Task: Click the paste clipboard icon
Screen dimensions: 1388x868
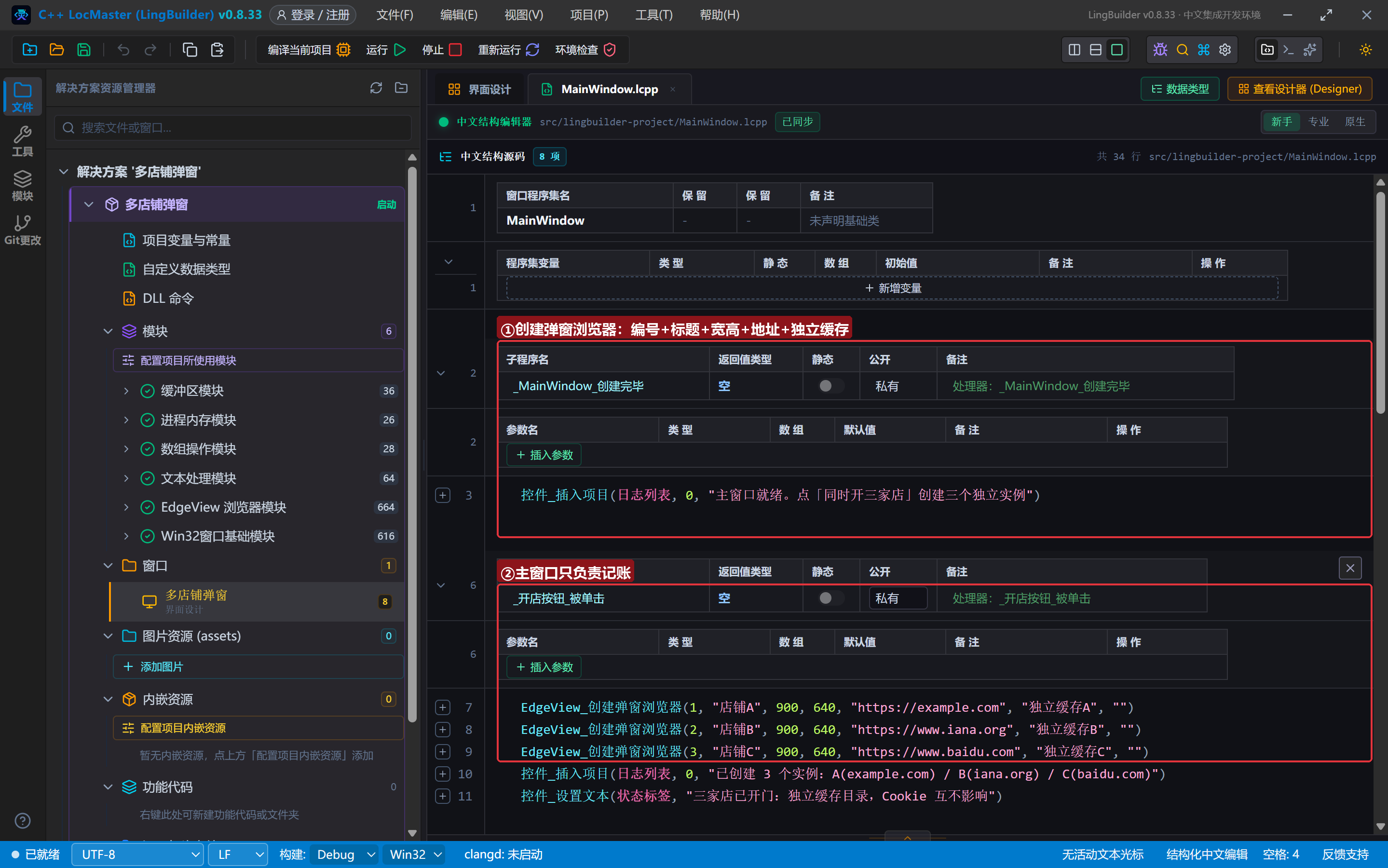Action: [x=217, y=50]
